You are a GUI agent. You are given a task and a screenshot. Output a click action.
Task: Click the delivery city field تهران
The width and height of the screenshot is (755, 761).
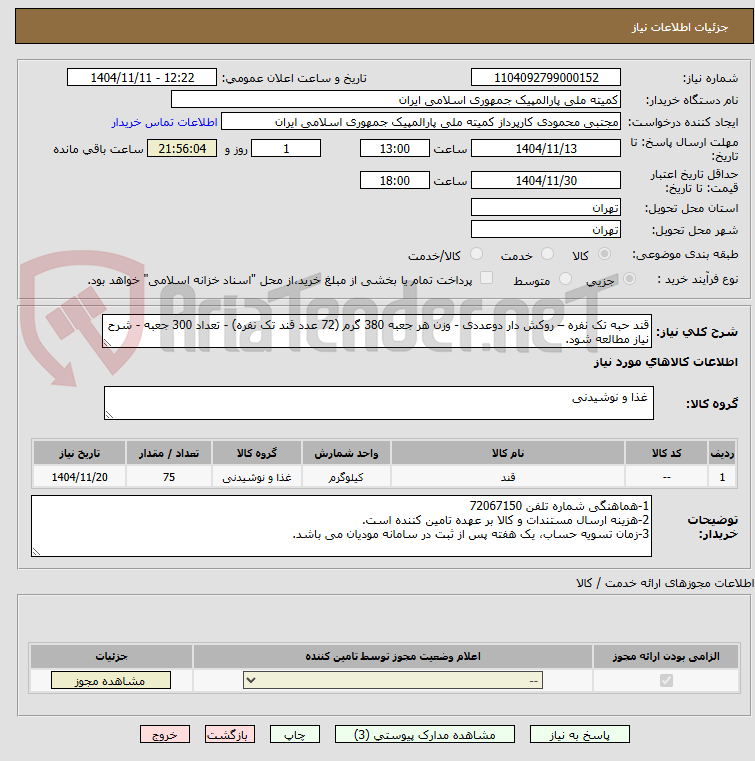click(x=546, y=229)
